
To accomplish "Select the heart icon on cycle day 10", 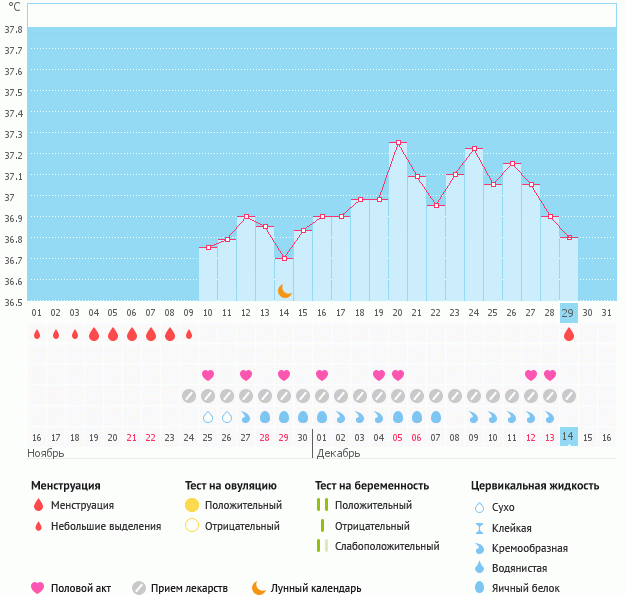I will pyautogui.click(x=208, y=375).
